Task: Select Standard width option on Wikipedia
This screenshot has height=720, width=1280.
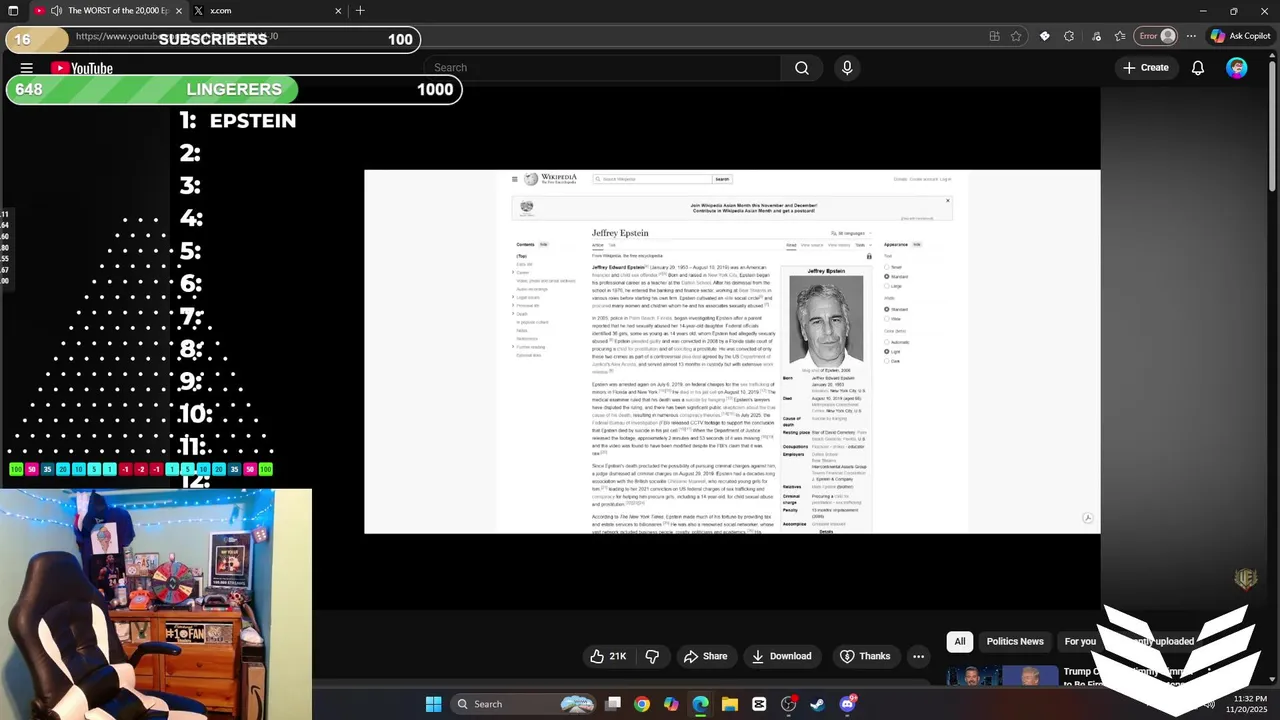Action: [x=887, y=309]
